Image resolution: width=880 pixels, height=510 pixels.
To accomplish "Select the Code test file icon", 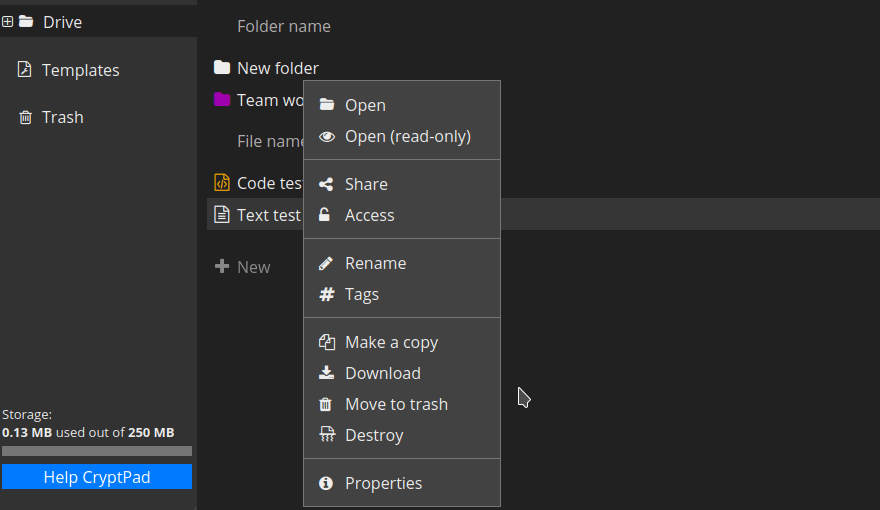I will pyautogui.click(x=222, y=183).
